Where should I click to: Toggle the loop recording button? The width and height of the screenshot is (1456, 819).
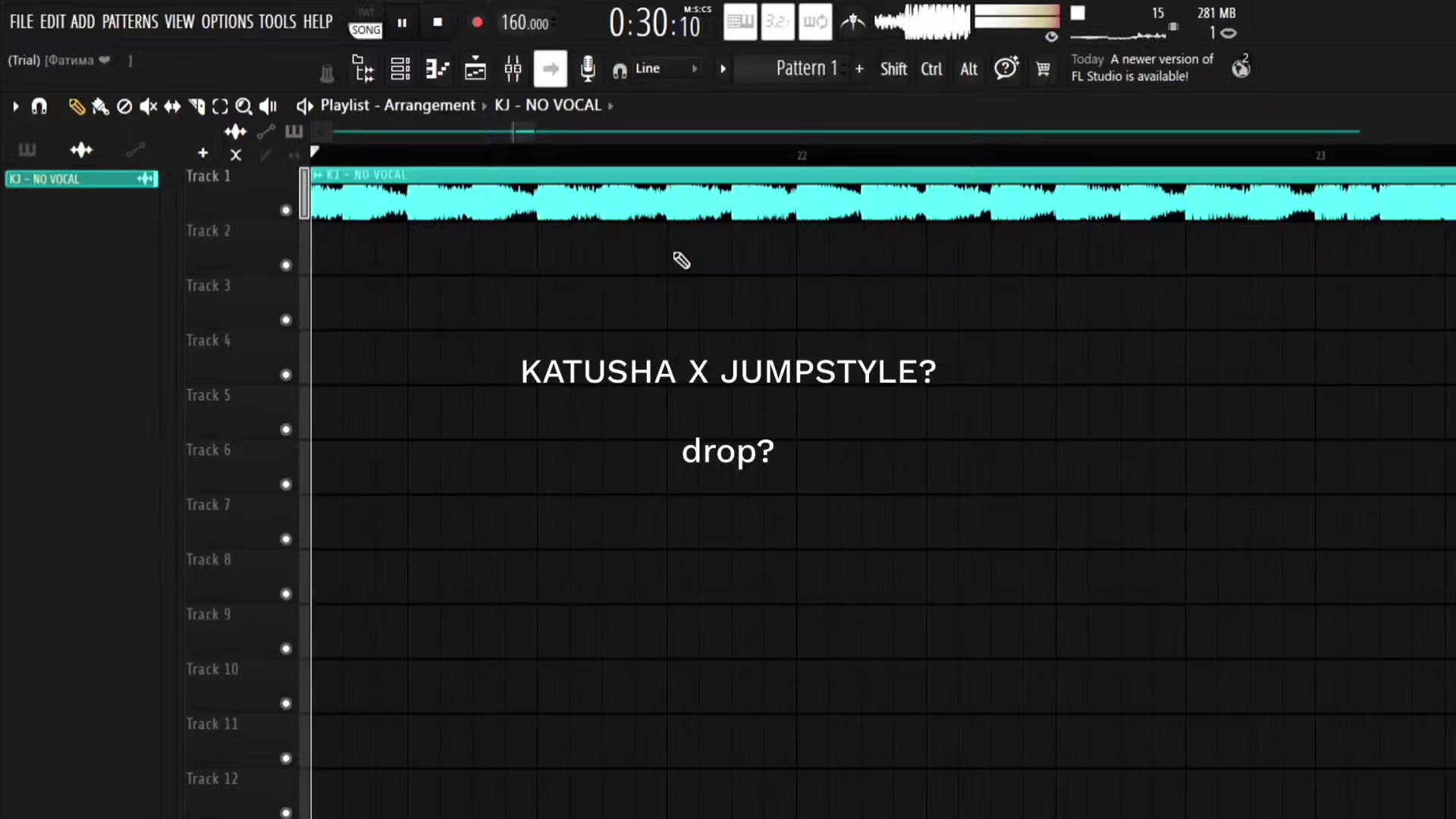815,22
